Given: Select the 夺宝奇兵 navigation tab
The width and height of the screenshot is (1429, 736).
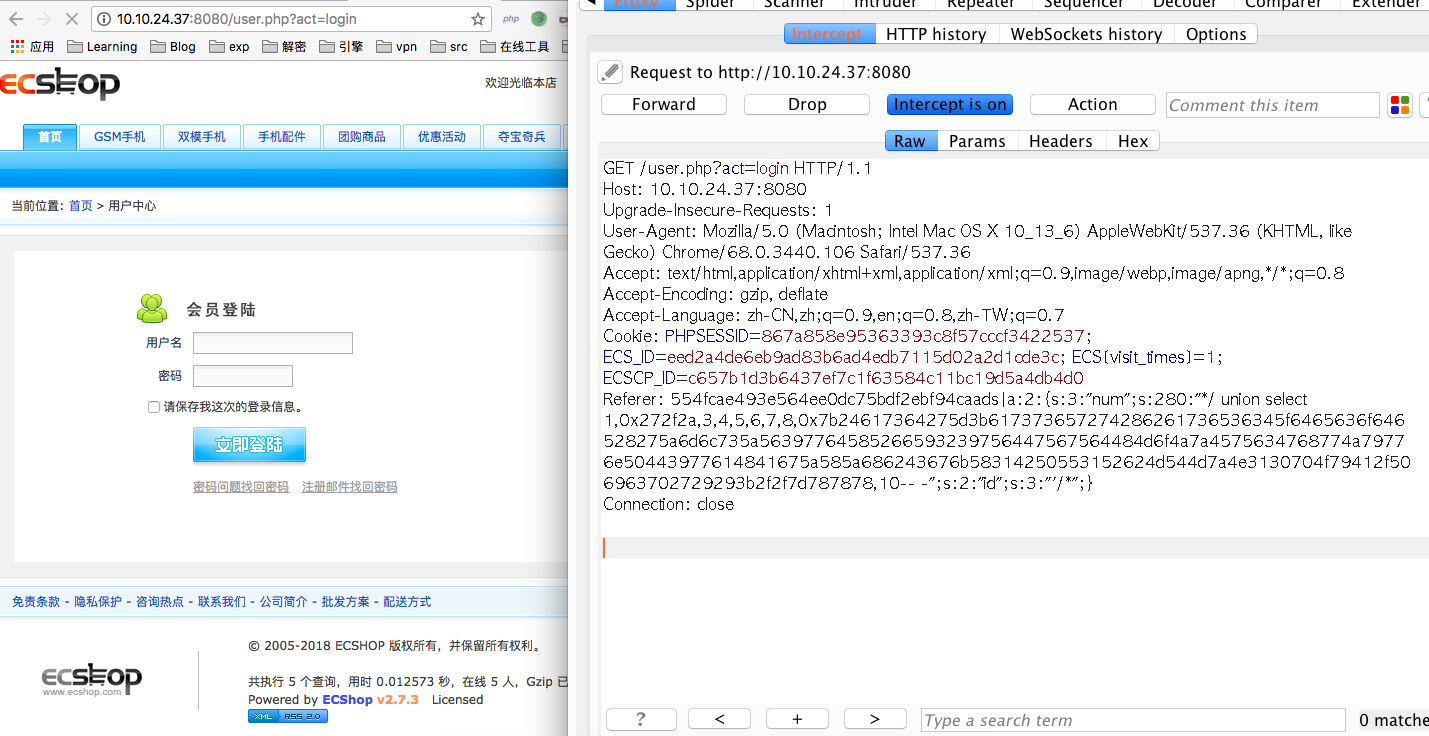Looking at the screenshot, I should [522, 137].
